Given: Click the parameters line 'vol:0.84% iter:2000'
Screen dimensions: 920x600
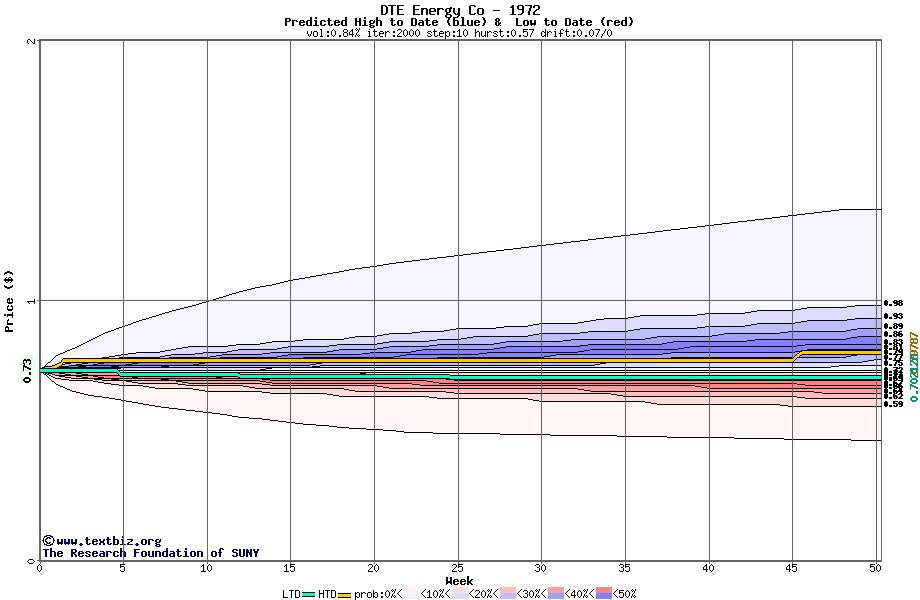Looking at the screenshot, I should (363, 33).
